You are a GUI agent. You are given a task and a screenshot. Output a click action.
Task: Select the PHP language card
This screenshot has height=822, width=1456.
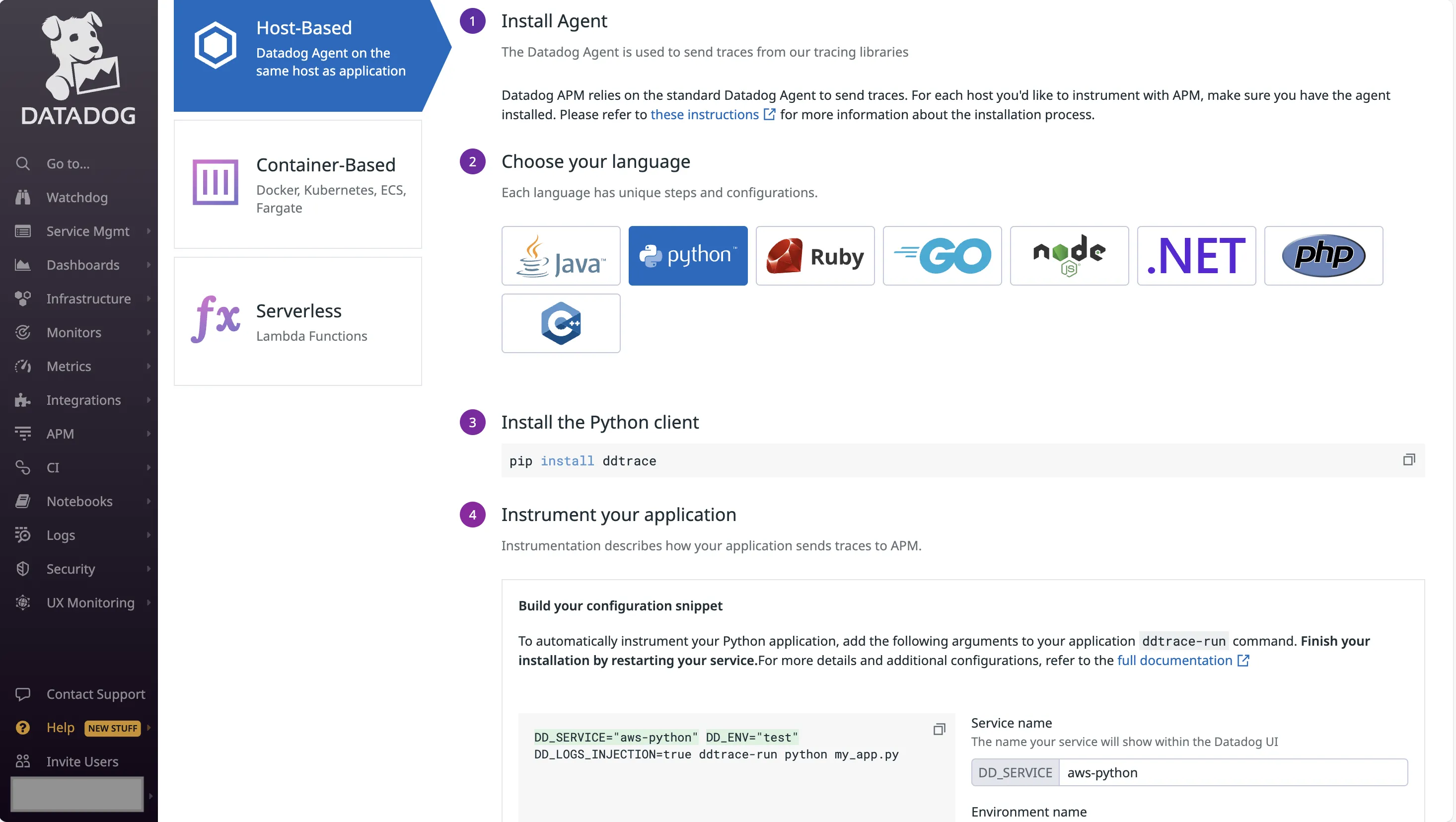(1323, 255)
